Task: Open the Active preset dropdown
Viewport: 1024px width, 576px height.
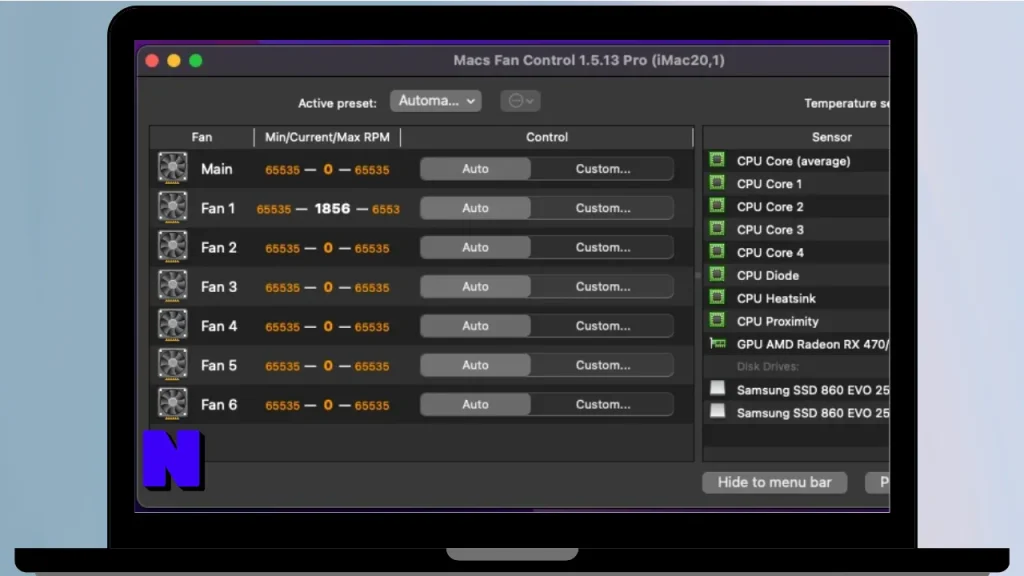Action: [x=436, y=101]
